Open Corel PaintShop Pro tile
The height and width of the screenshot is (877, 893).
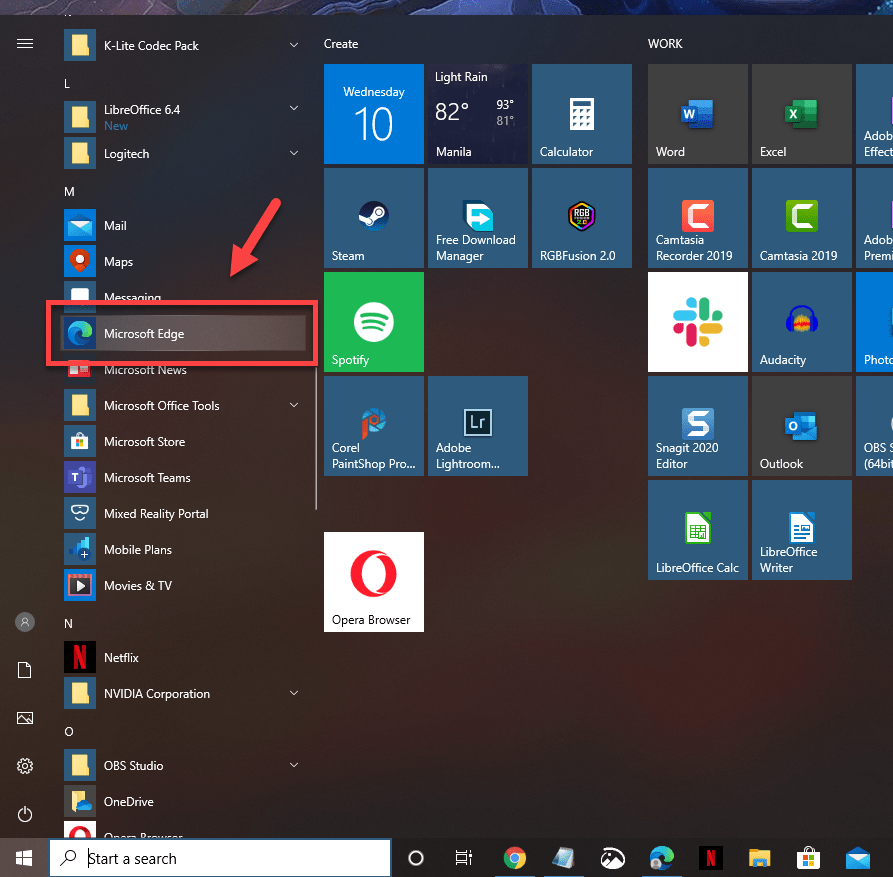click(x=374, y=426)
